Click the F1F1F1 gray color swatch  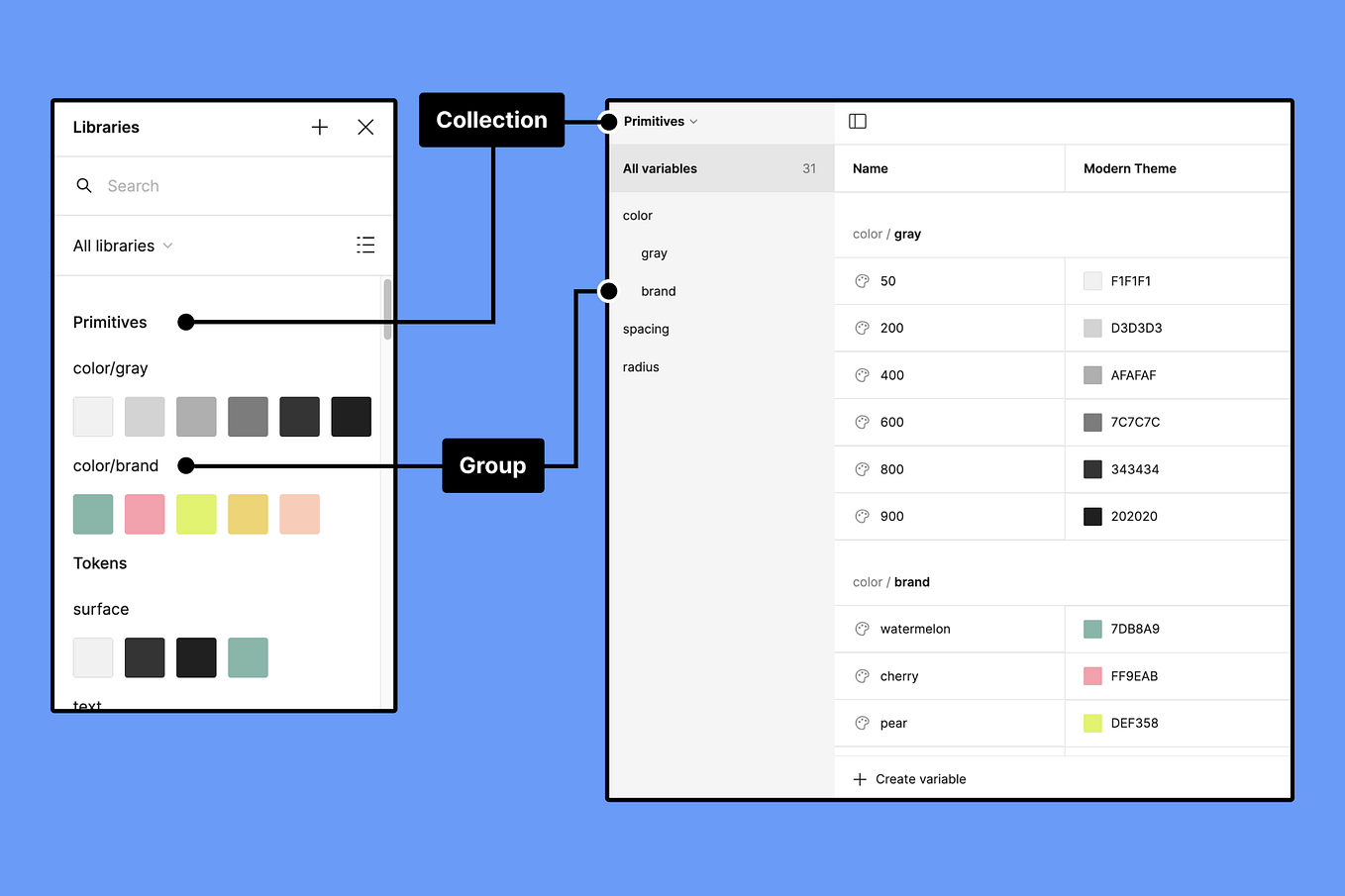[x=1090, y=280]
